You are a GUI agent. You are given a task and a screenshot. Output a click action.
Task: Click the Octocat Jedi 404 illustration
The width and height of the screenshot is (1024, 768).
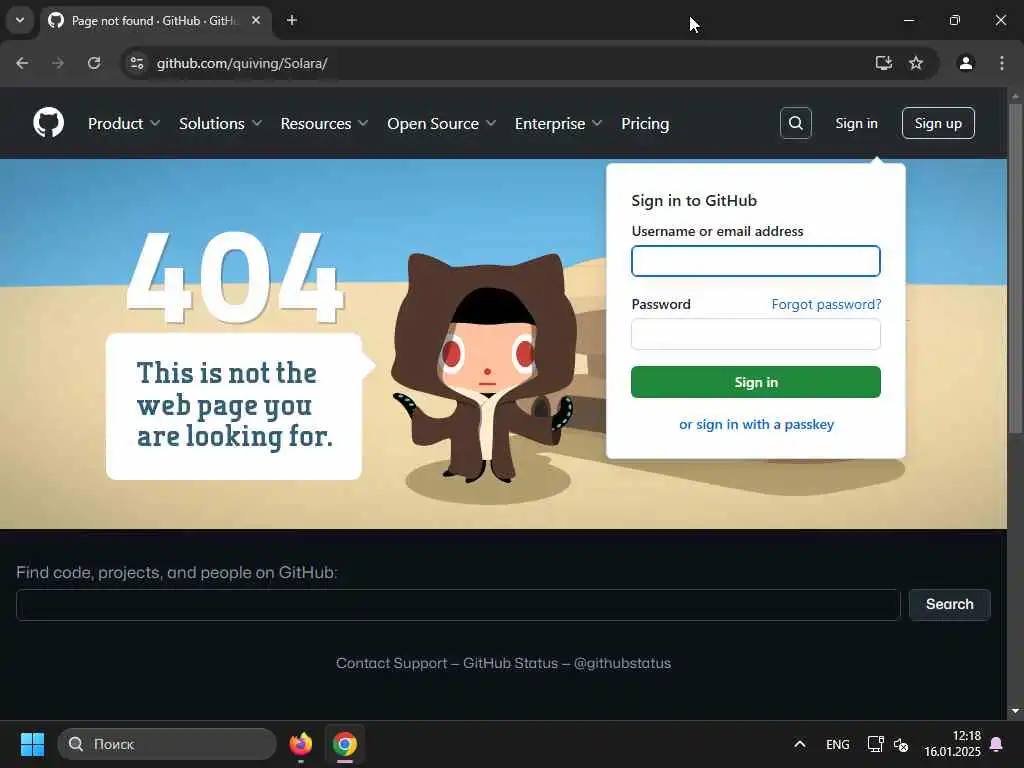click(x=487, y=369)
